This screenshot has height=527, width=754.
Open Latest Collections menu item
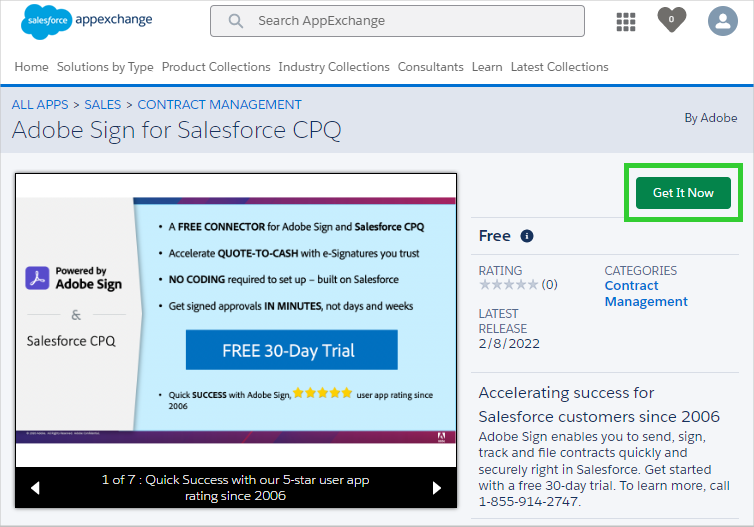coord(559,67)
